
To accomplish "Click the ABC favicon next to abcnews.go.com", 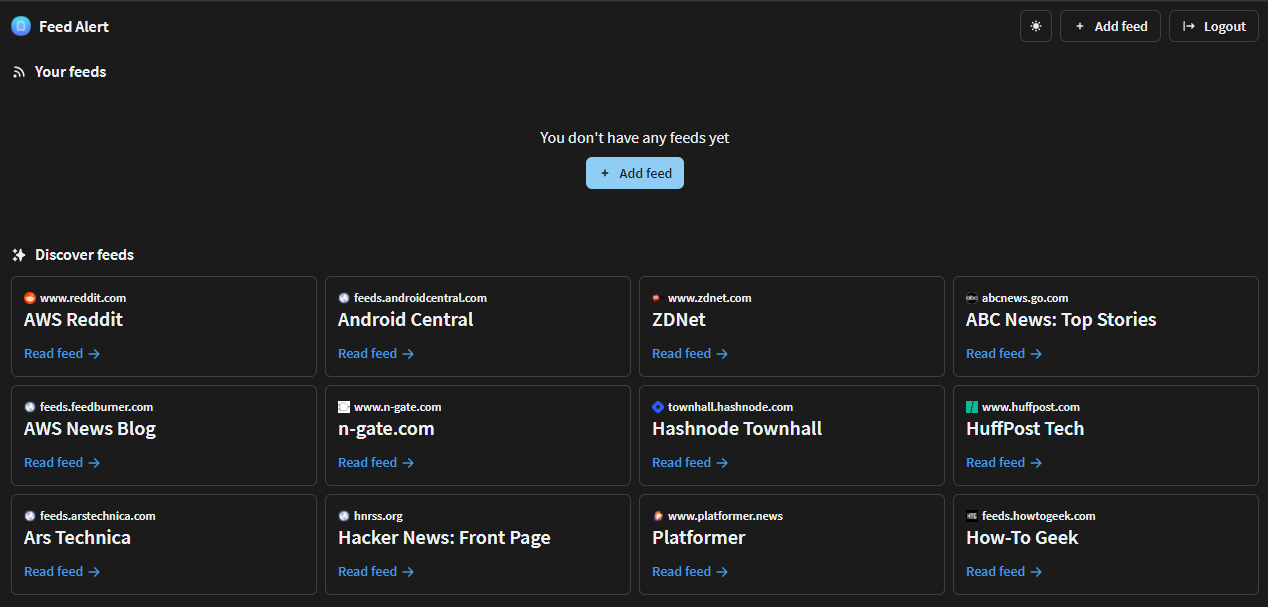I will (x=972, y=298).
